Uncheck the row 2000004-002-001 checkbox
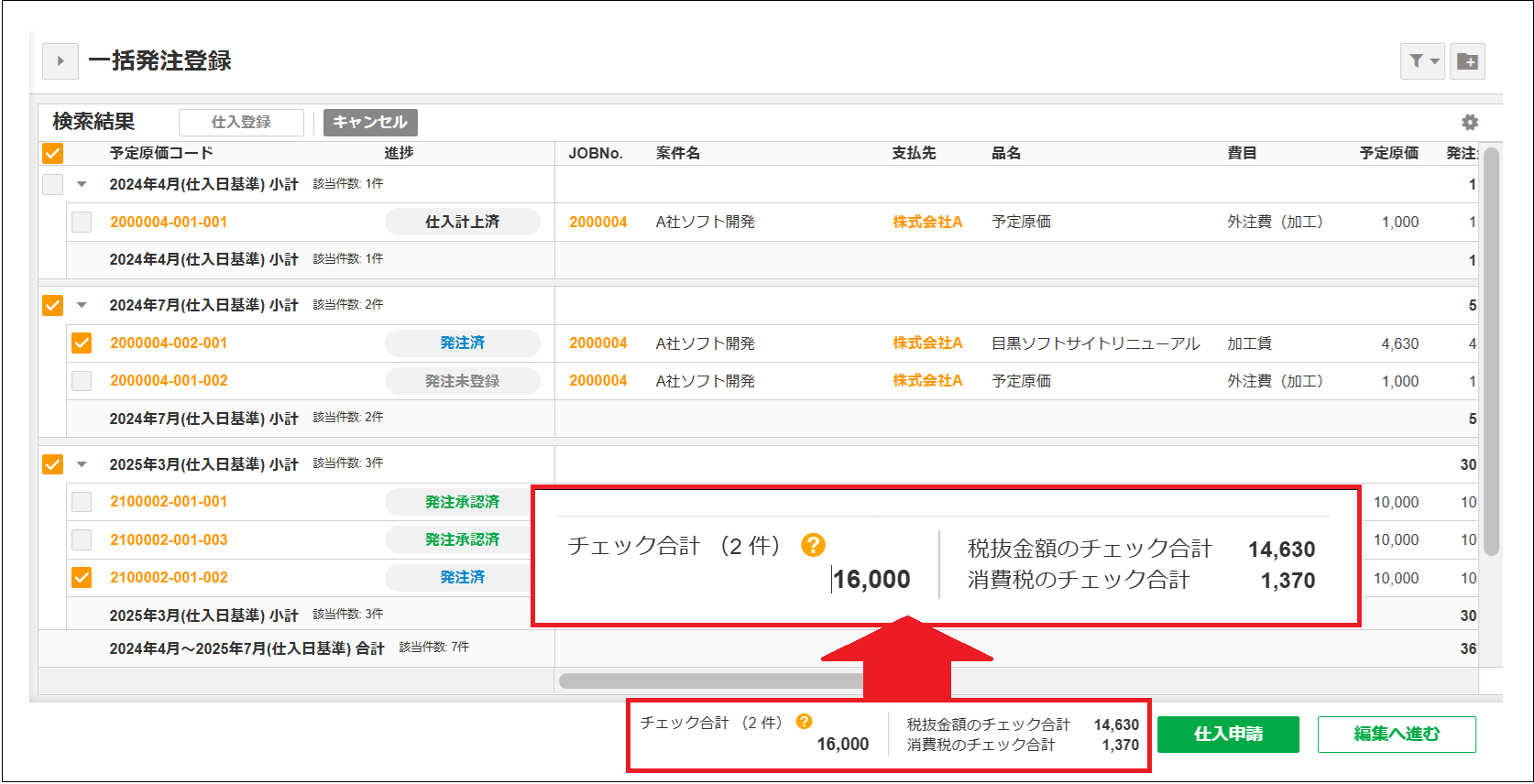 82,343
